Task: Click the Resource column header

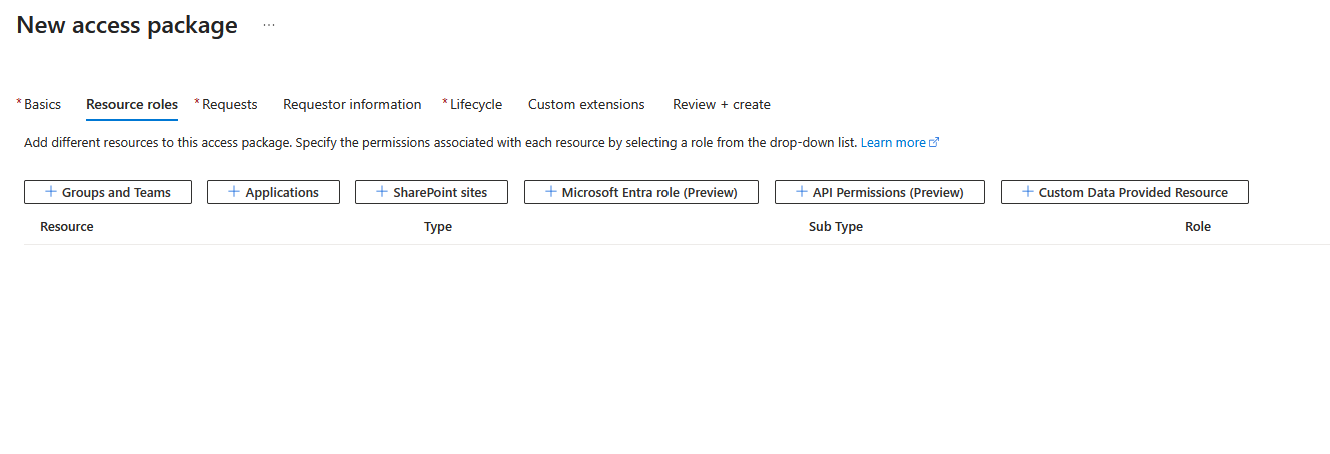Action: click(x=67, y=227)
